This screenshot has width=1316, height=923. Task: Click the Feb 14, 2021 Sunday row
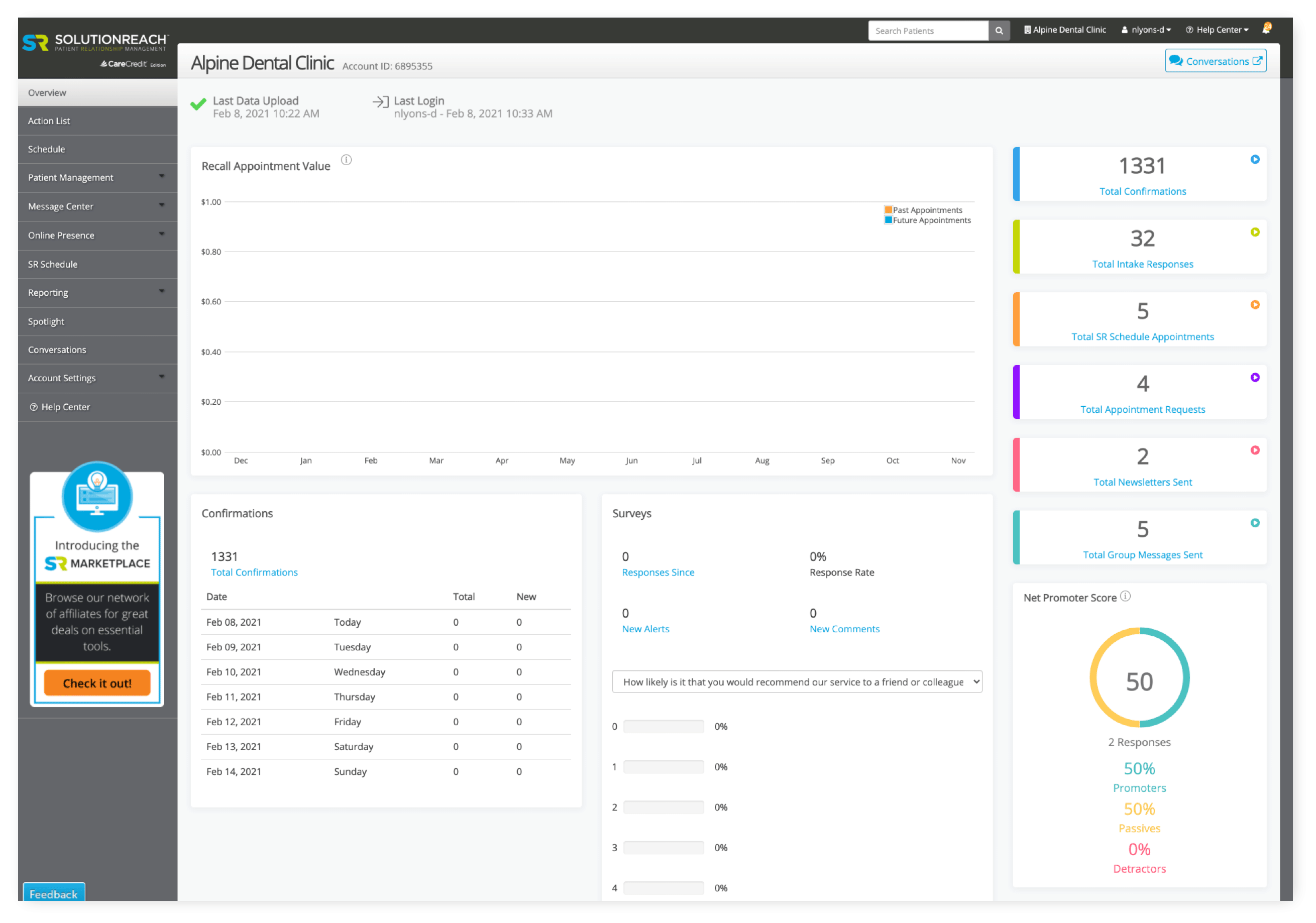tap(386, 772)
